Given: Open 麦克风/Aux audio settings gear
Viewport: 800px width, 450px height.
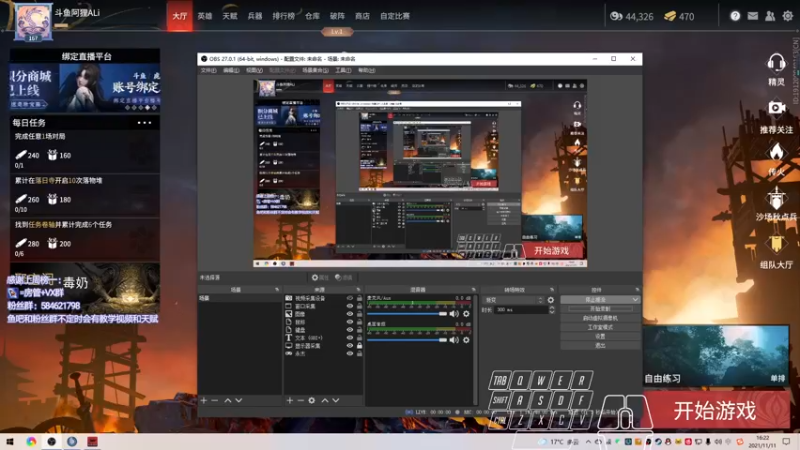Looking at the screenshot, I should [466, 314].
